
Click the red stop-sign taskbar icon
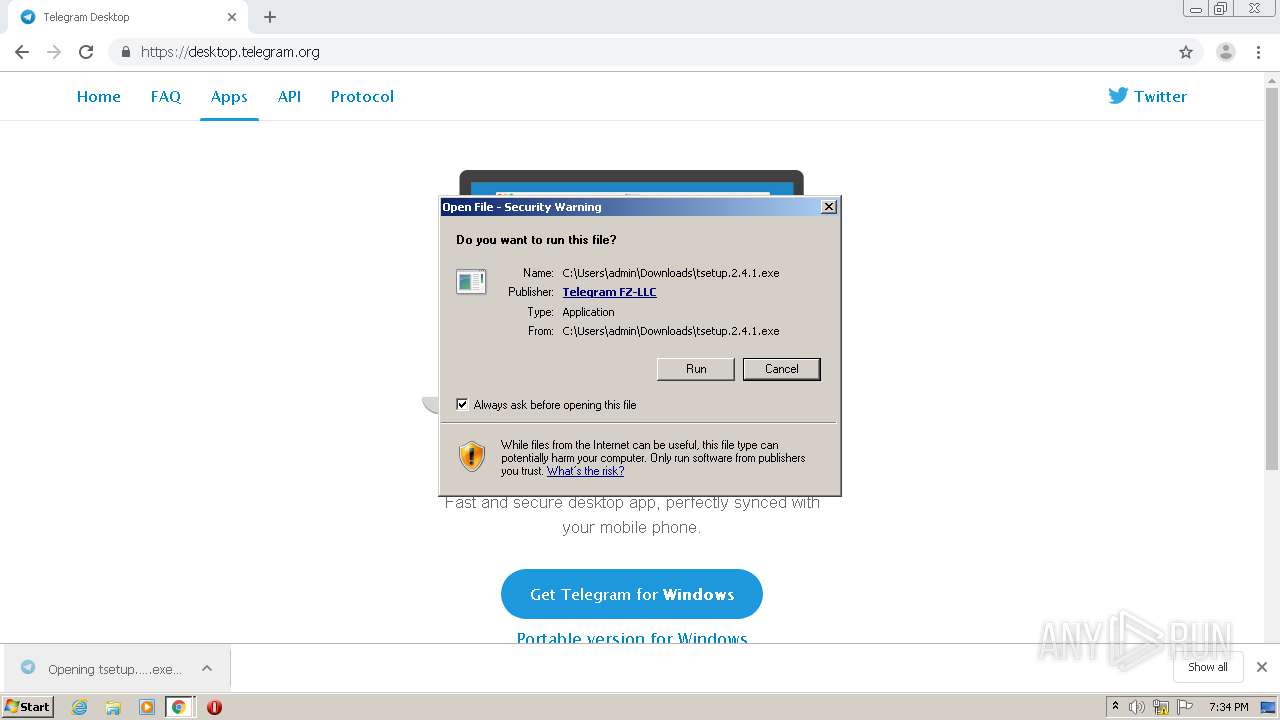click(214, 707)
